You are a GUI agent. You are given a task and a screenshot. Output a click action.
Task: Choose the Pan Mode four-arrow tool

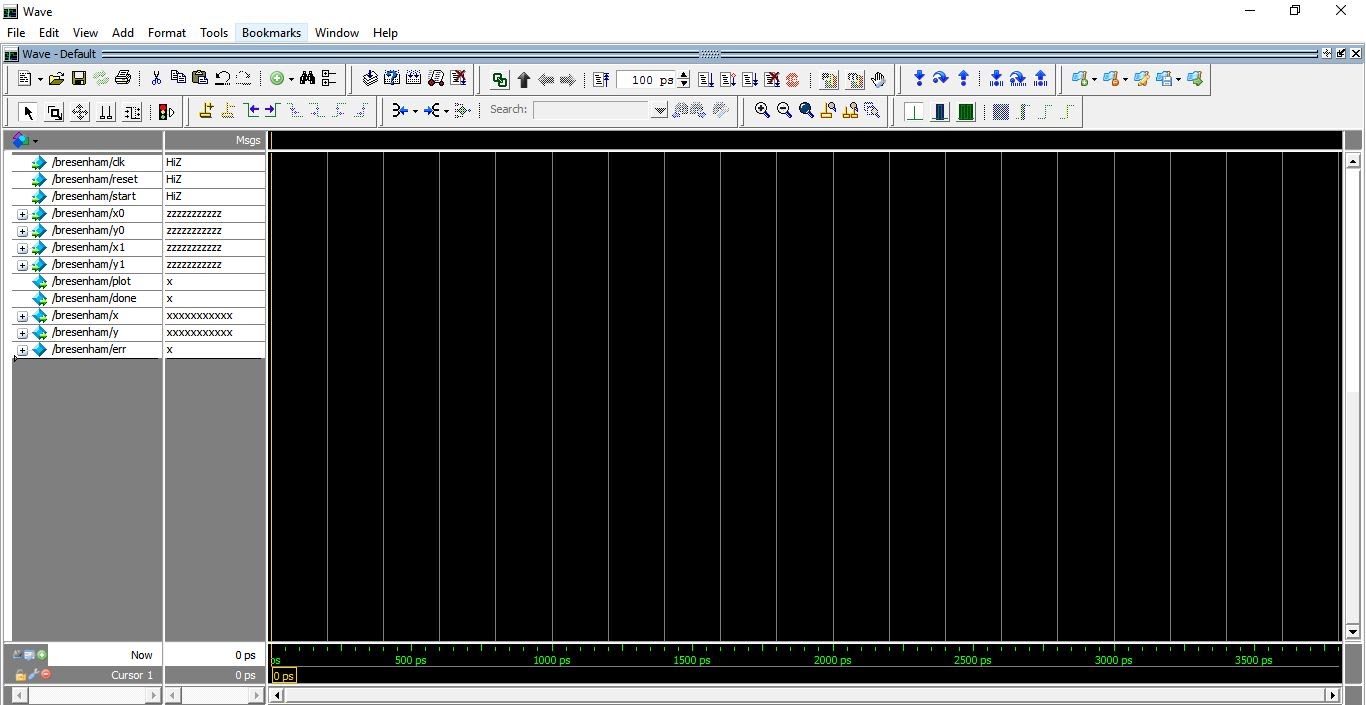(x=80, y=112)
